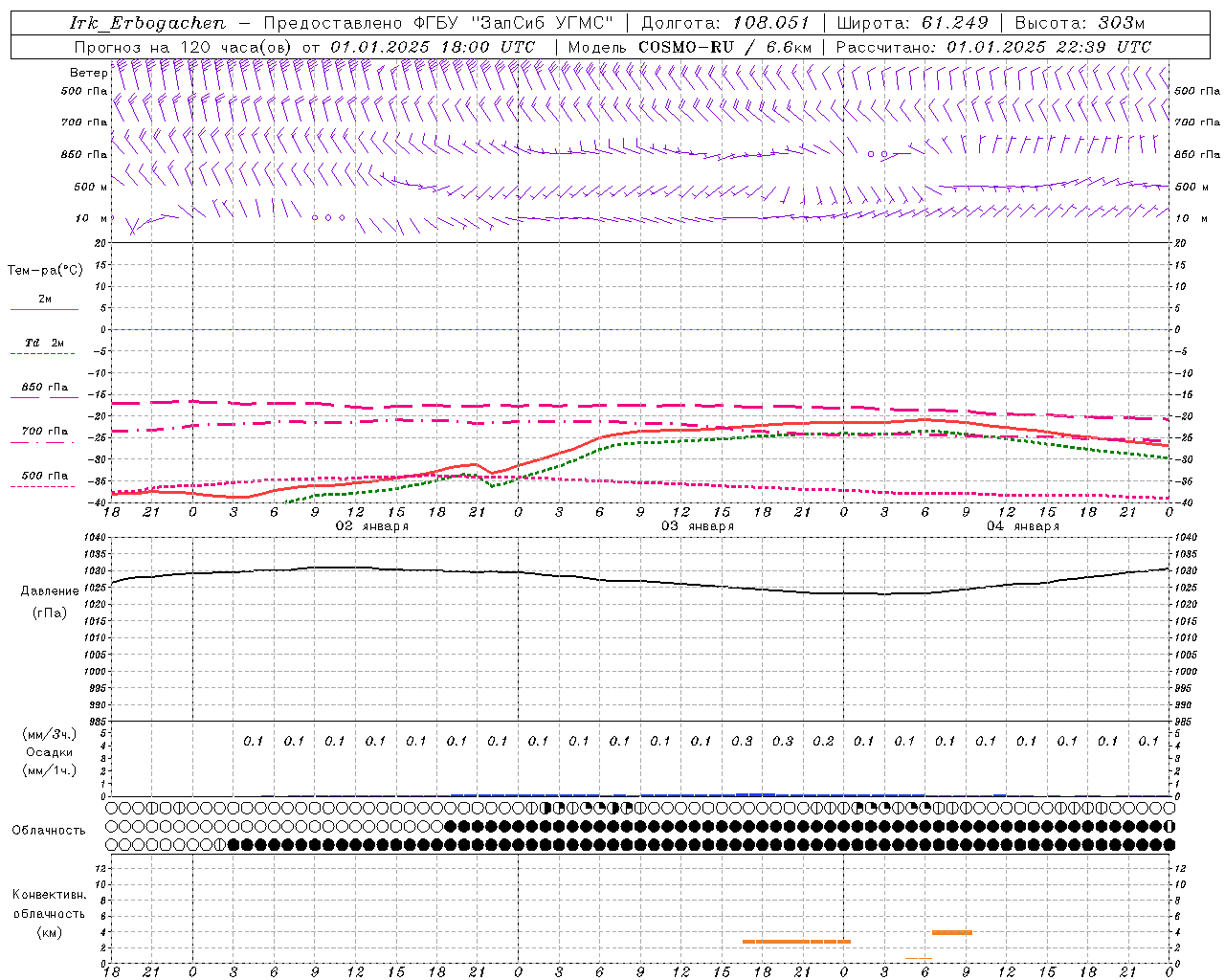Image resolution: width=1225 pixels, height=980 pixels.
Task: Select the 03 января date label
Action: [x=698, y=526]
